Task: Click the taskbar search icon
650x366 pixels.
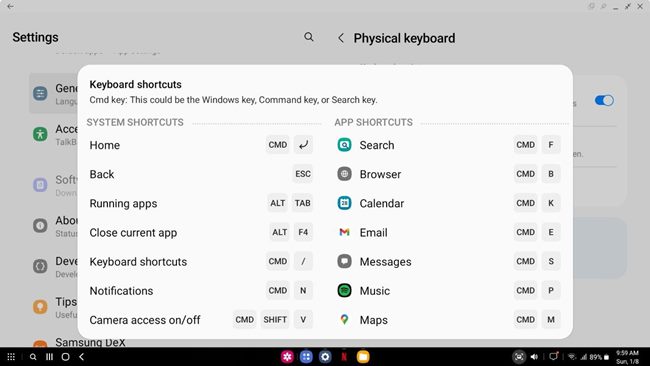Action: tap(33, 357)
